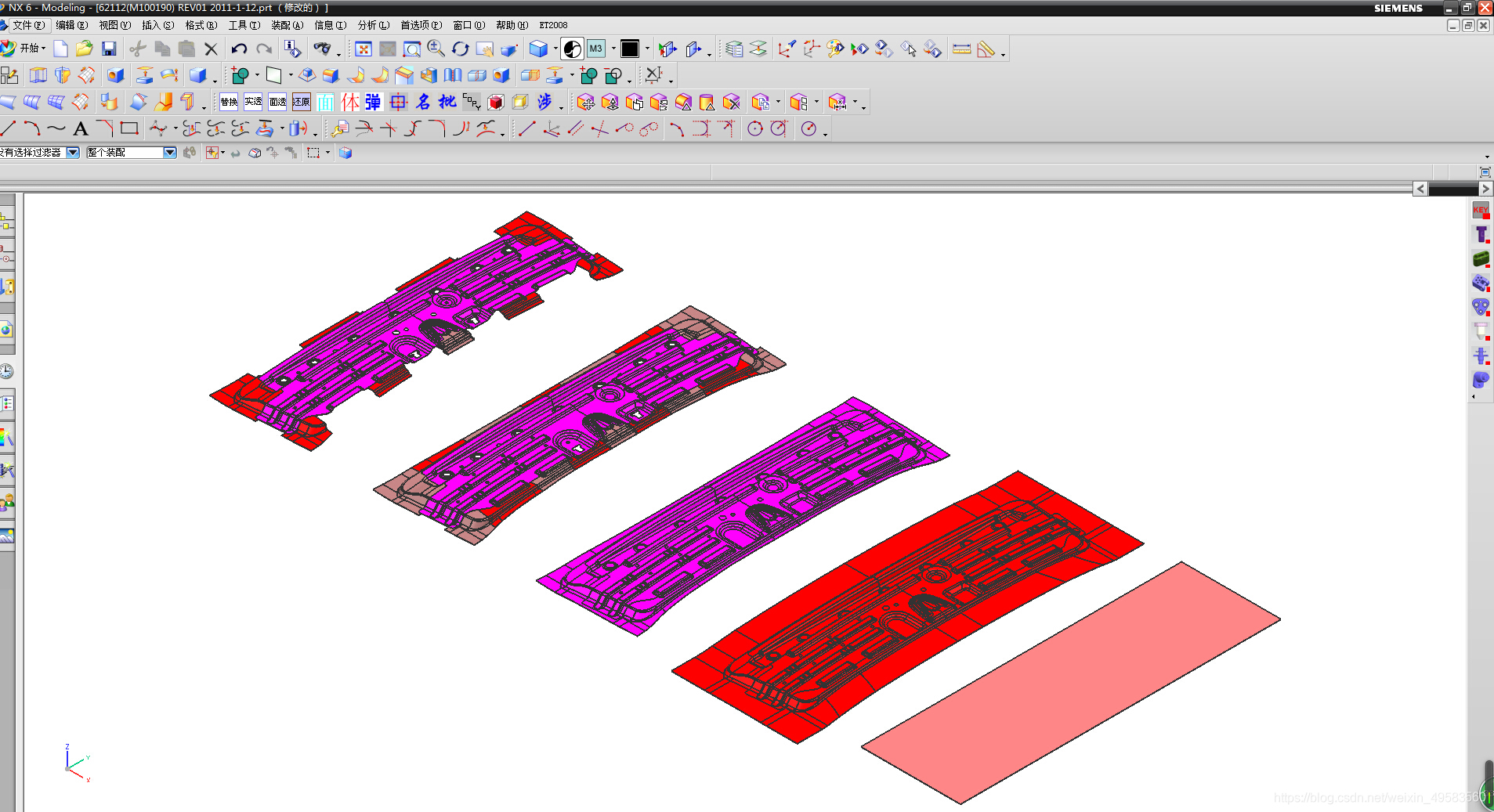Image resolution: width=1494 pixels, height=812 pixels.
Task: Click the New file icon
Action: pyautogui.click(x=60, y=49)
